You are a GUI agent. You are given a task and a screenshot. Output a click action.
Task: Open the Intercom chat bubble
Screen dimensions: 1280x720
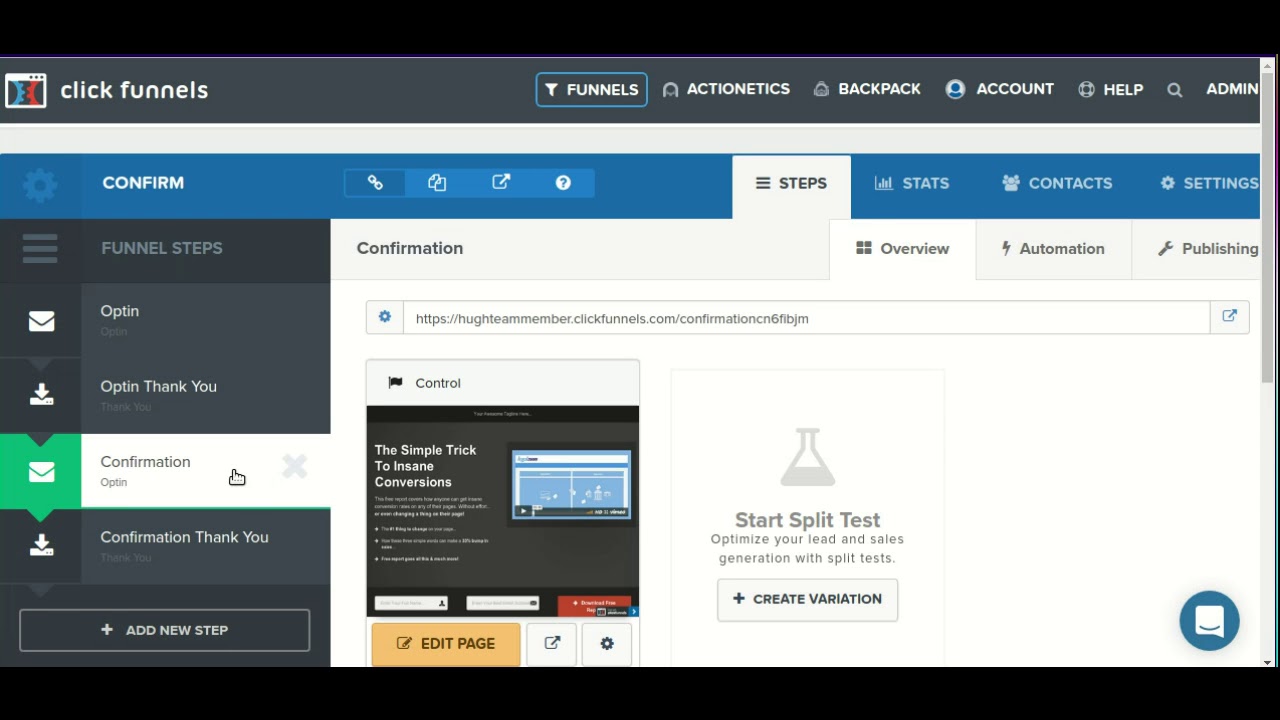[1209, 621]
